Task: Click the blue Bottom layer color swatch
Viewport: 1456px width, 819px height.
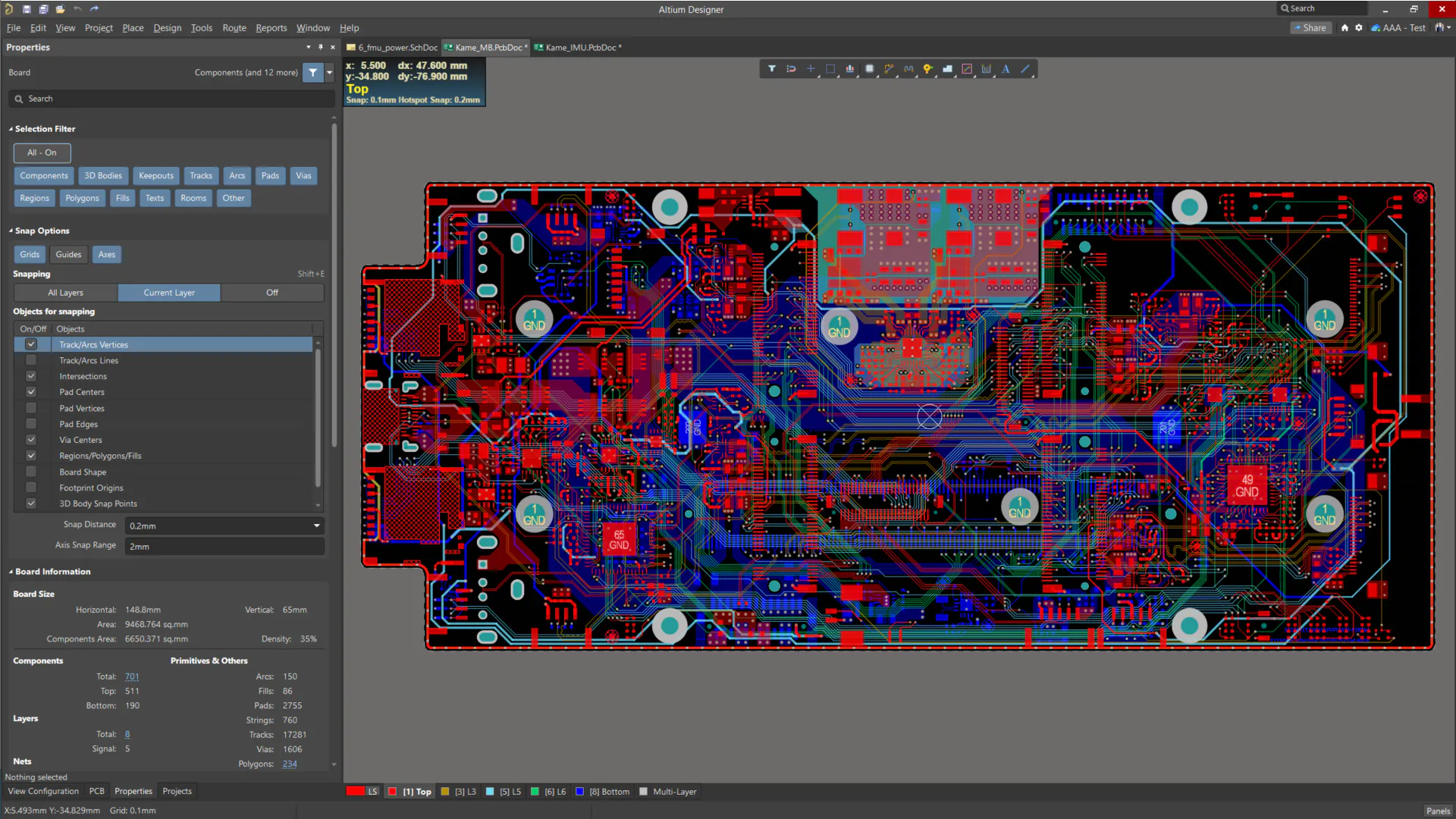Action: 580,792
